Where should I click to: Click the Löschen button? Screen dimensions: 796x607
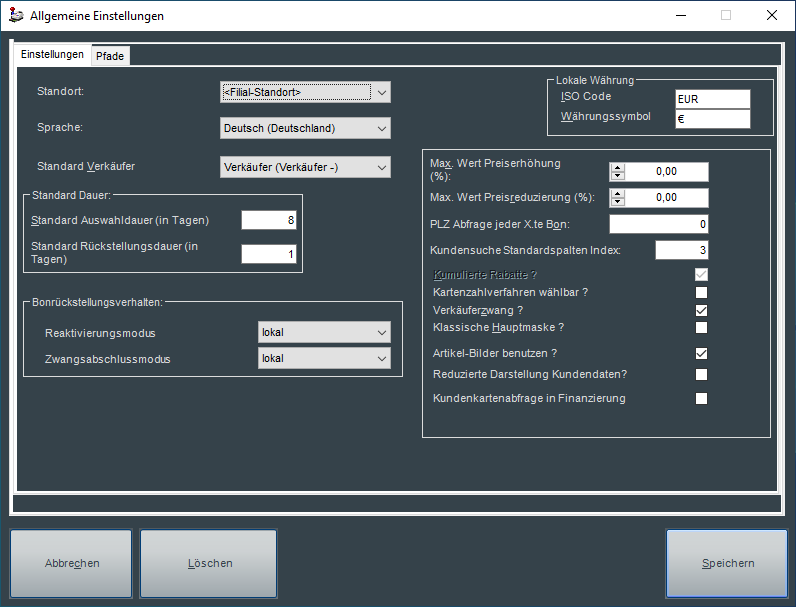point(209,564)
